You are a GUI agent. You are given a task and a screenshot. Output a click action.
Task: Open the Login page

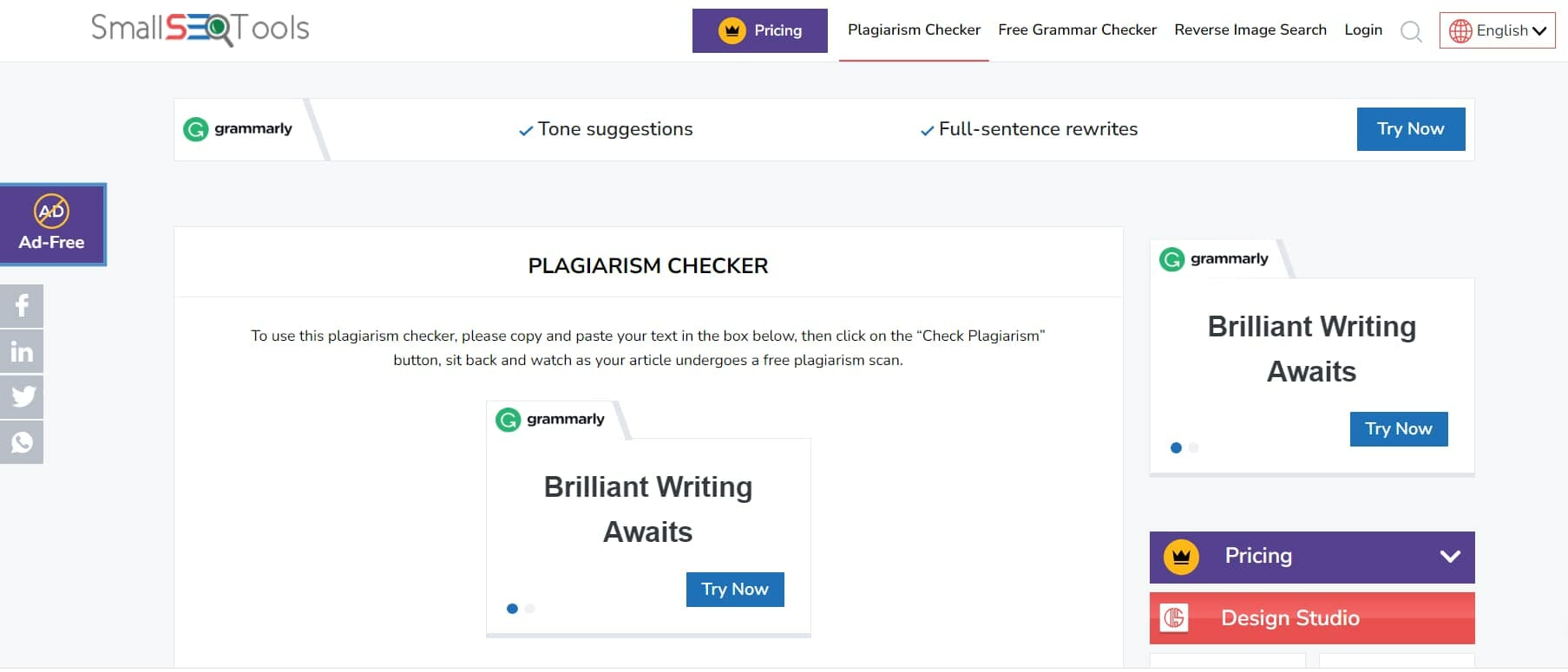[x=1363, y=29]
